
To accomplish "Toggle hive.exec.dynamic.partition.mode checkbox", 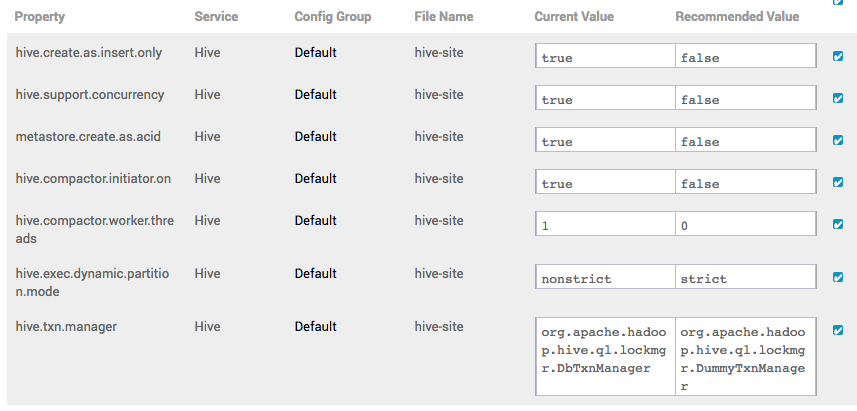I will 838,278.
